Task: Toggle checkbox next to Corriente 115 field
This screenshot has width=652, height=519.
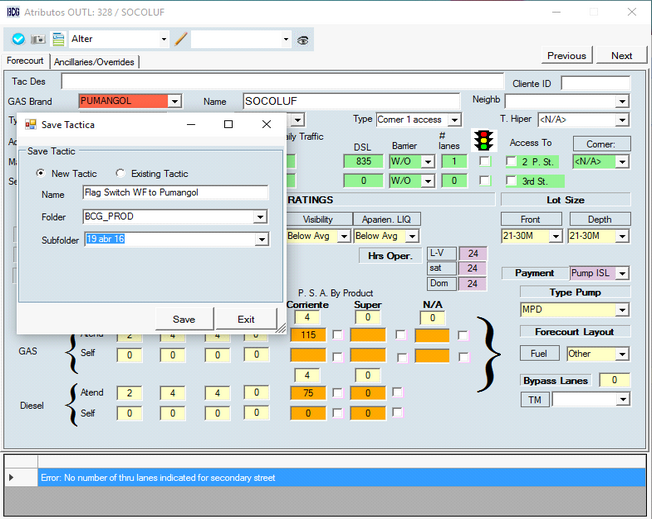Action: [338, 335]
